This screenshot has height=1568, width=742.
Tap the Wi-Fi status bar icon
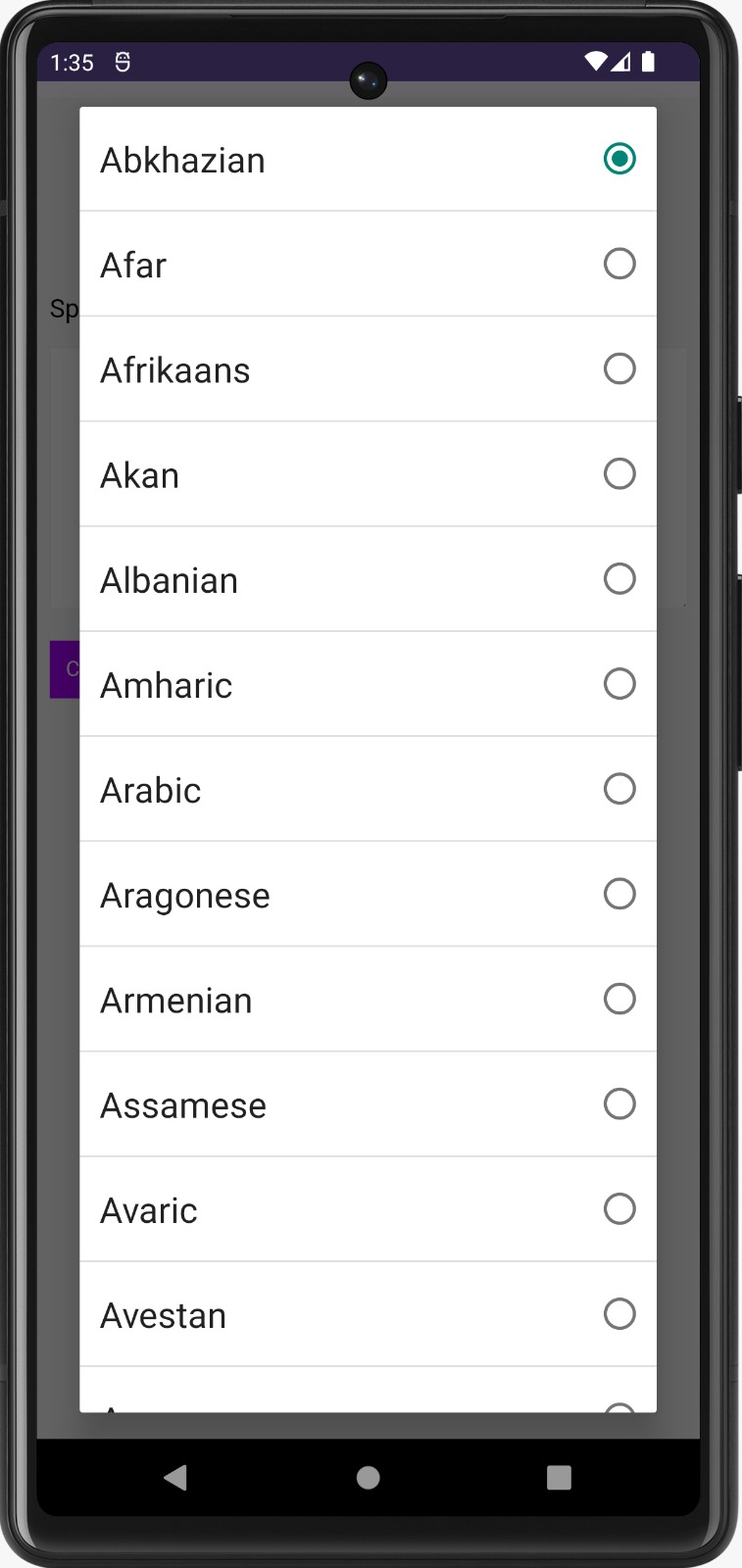pyautogui.click(x=595, y=62)
